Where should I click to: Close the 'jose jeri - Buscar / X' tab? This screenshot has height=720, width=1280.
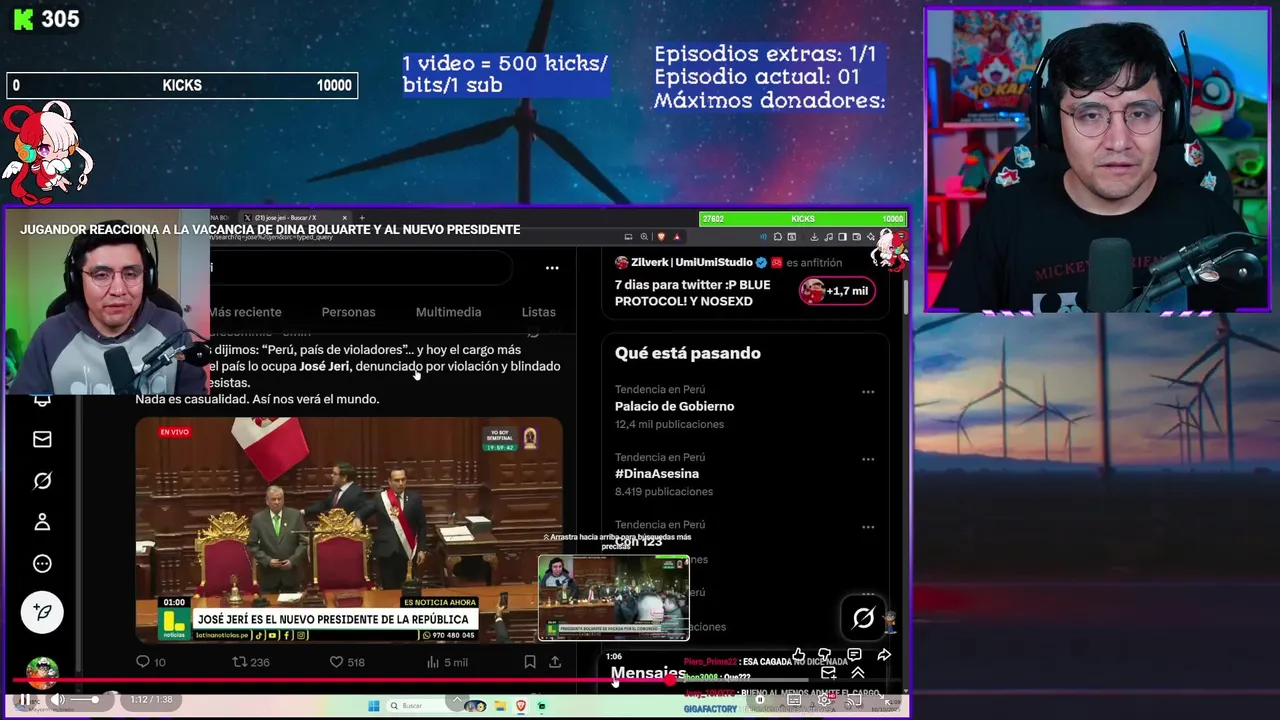[x=344, y=218]
